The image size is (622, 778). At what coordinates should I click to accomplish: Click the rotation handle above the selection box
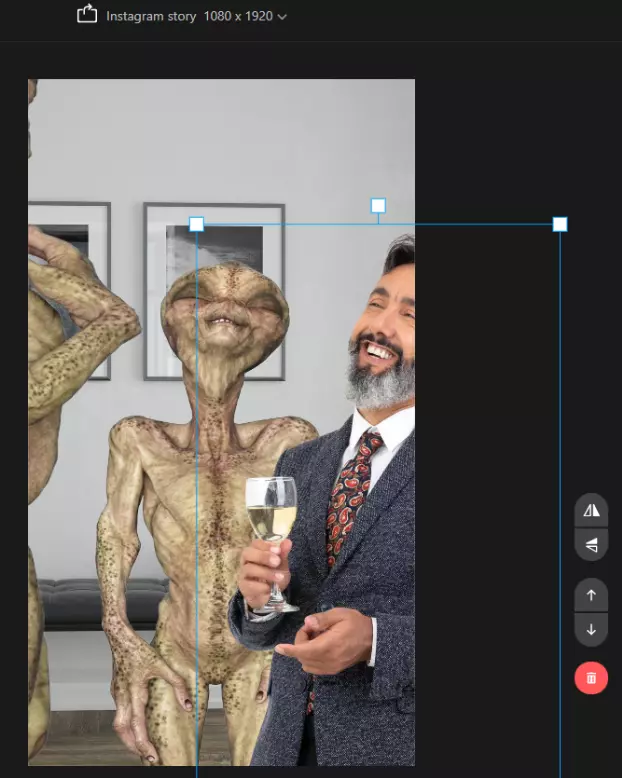point(378,205)
